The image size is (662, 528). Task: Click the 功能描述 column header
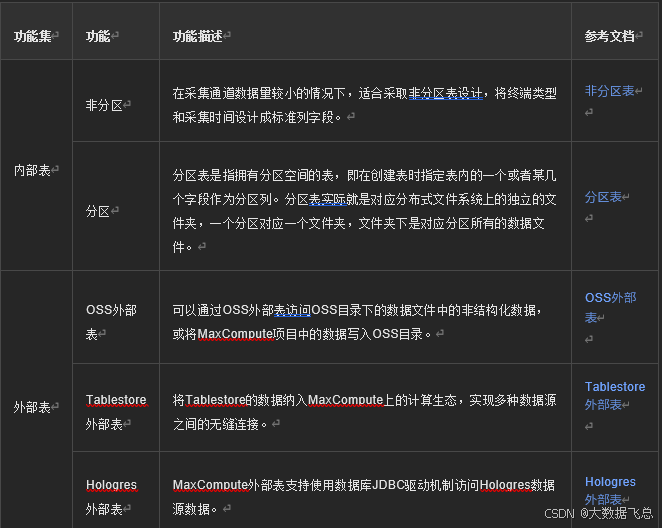198,36
